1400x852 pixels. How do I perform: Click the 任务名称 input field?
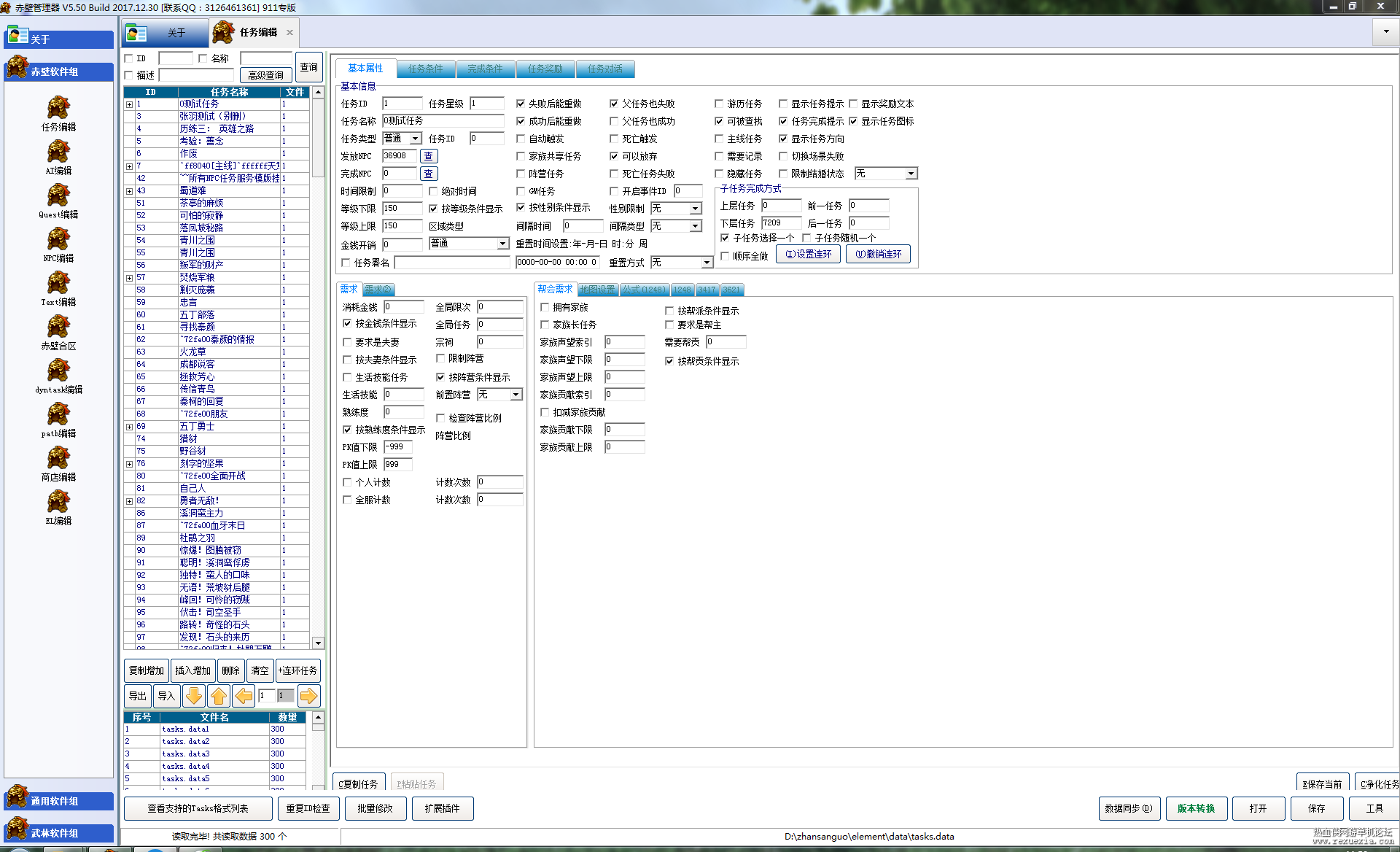(443, 121)
